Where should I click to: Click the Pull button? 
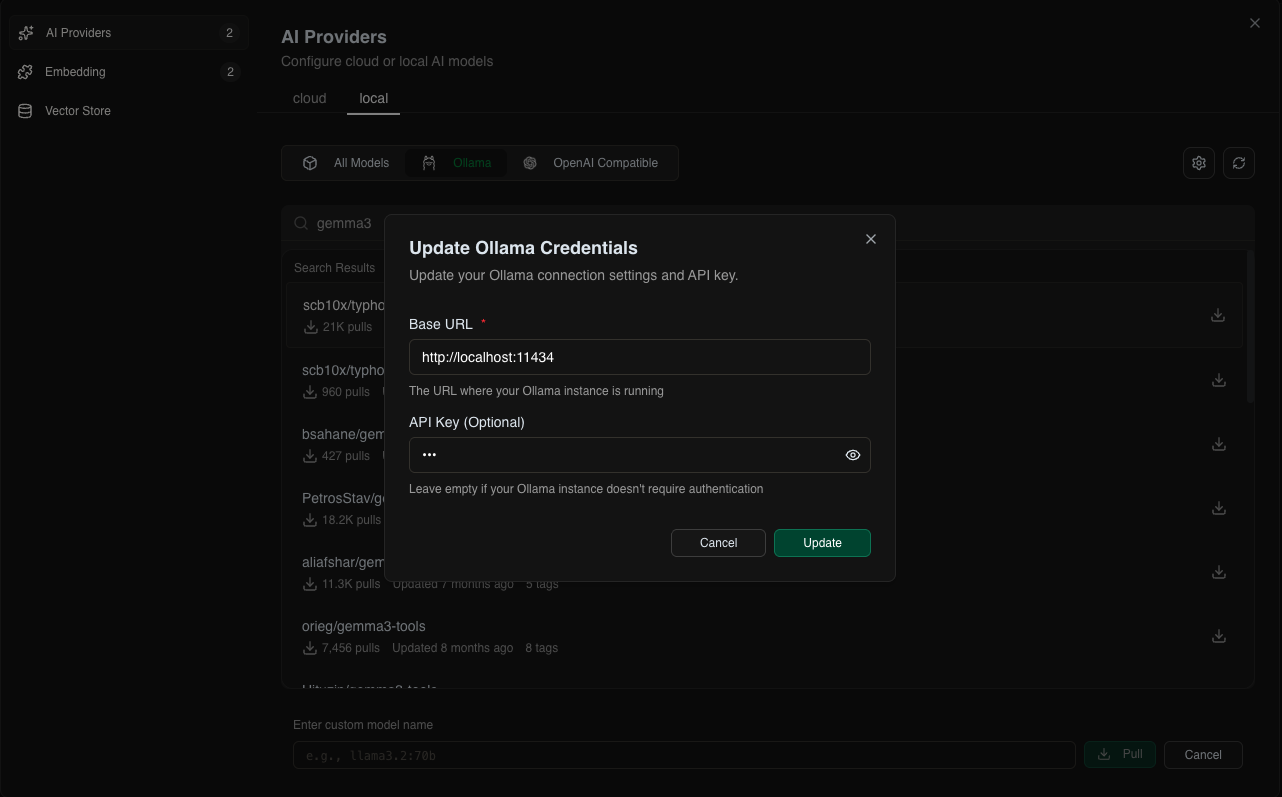[1120, 754]
